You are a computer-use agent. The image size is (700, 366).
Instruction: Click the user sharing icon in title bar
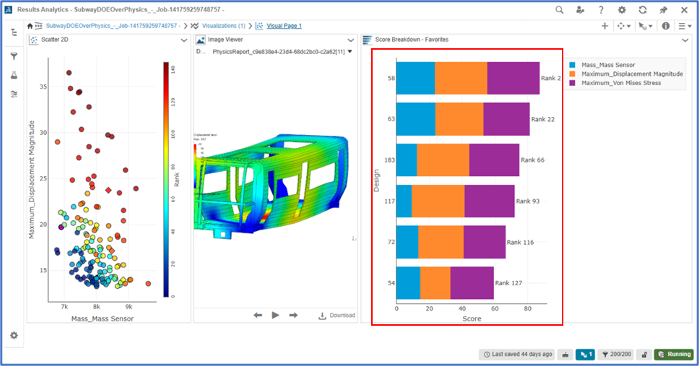click(x=580, y=9)
